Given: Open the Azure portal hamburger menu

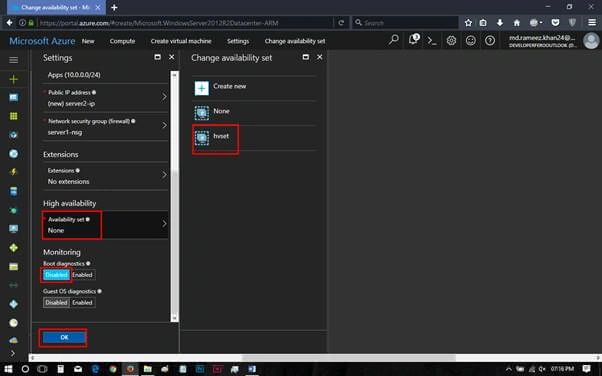Looking at the screenshot, I should point(13,60).
